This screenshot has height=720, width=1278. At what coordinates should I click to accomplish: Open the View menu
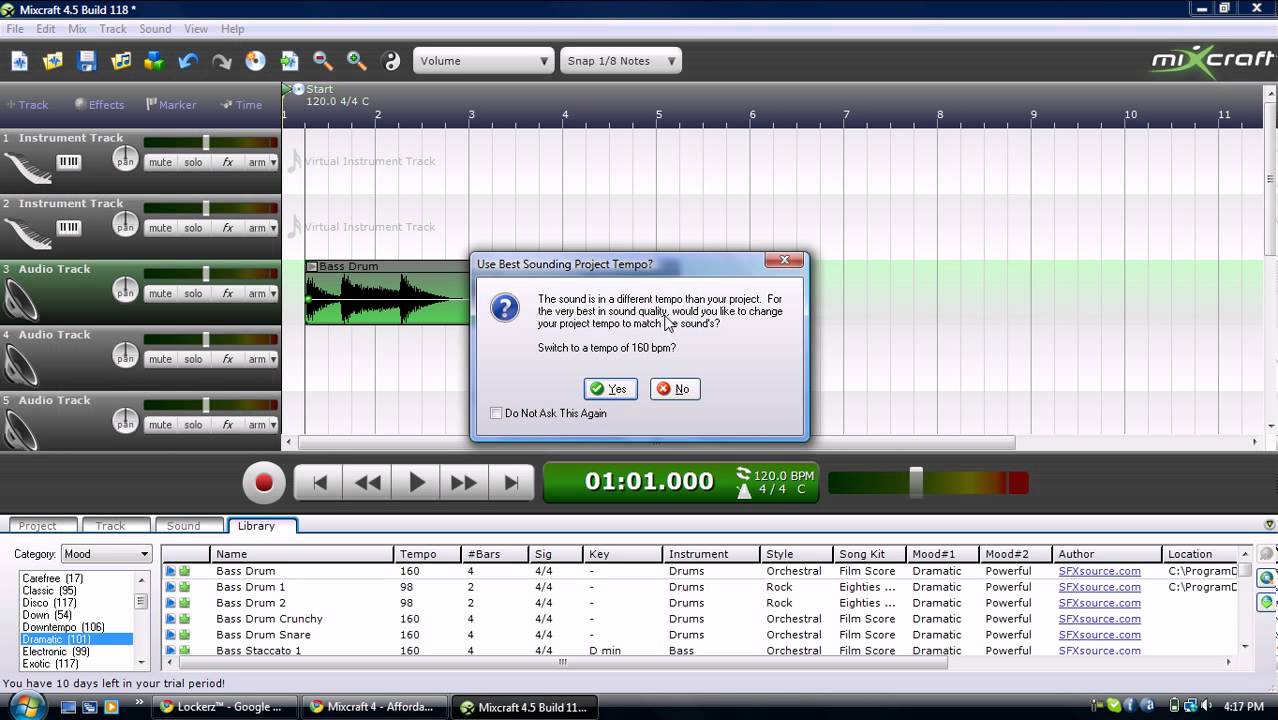click(196, 29)
